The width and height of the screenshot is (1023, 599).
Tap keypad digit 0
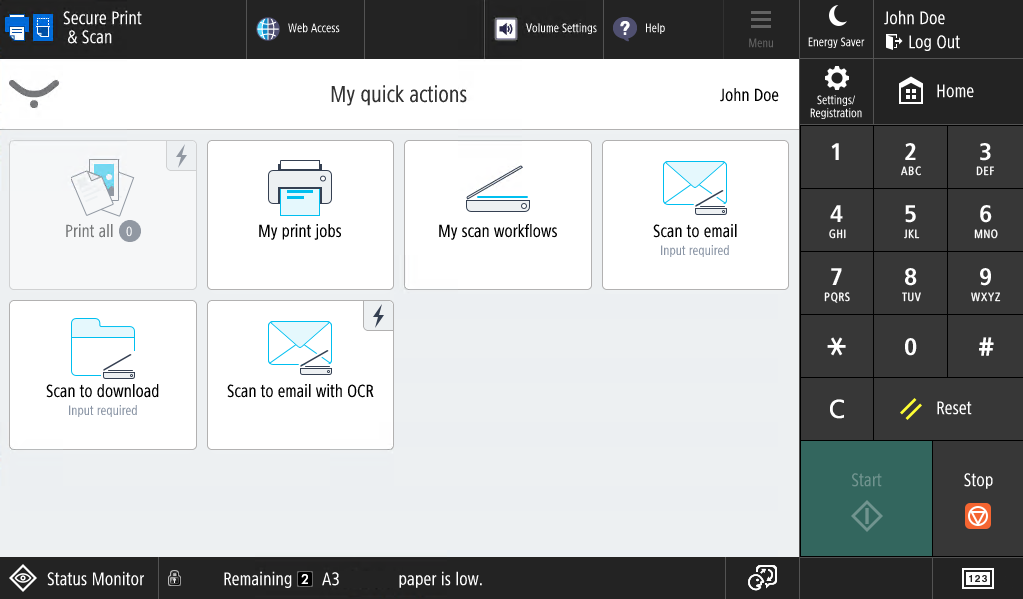(x=910, y=346)
